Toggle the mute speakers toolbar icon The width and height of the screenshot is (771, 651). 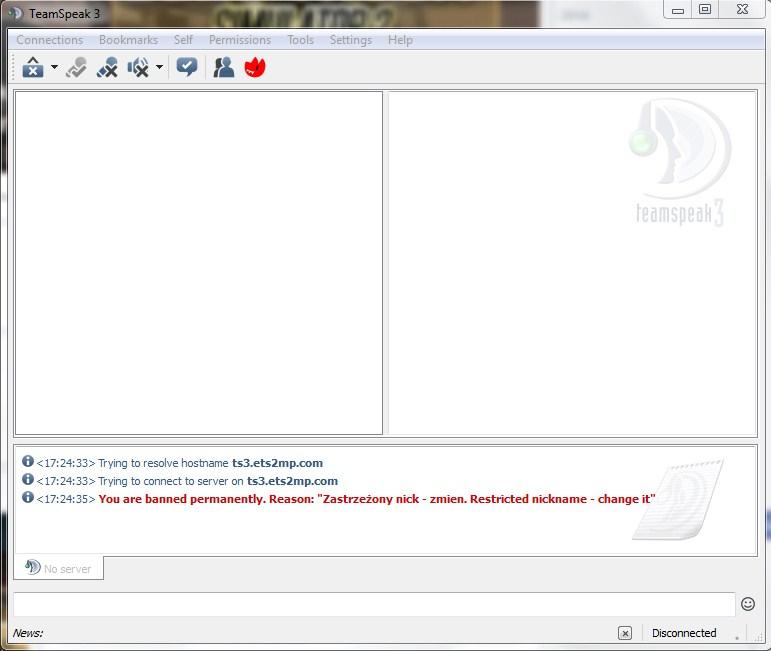click(x=138, y=68)
